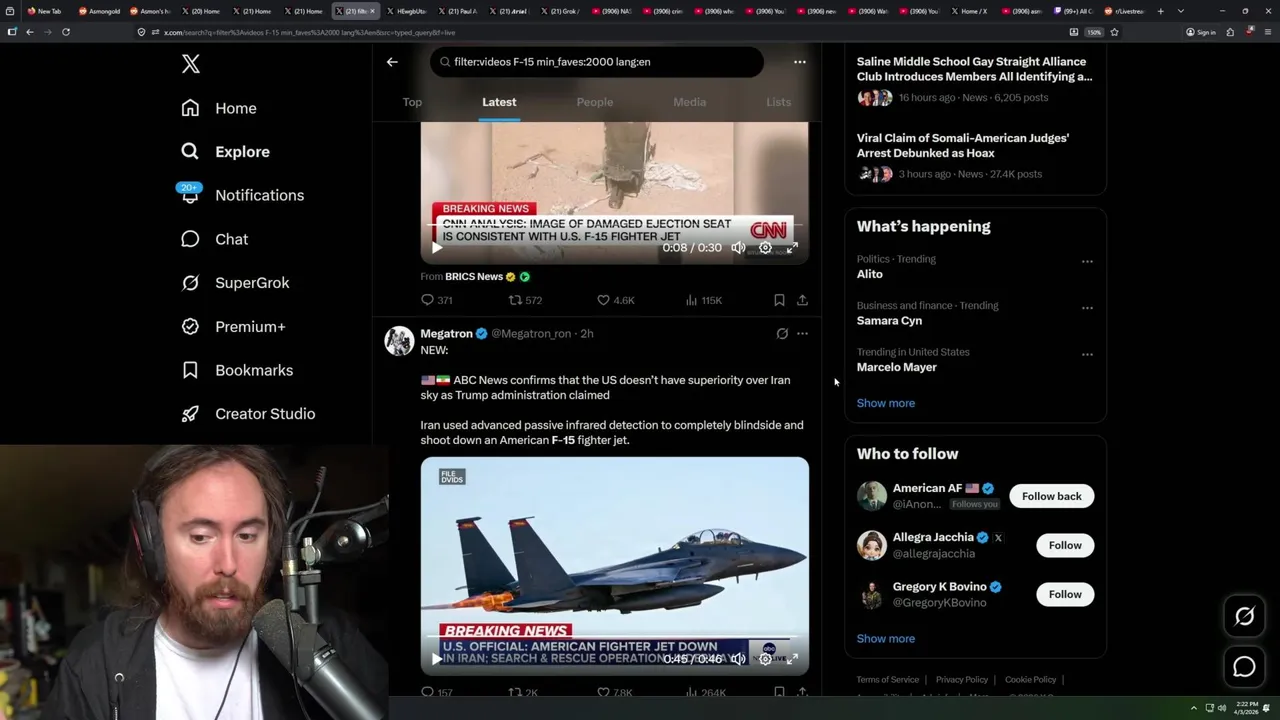The width and height of the screenshot is (1280, 720).
Task: Bookmark the BRICS News video post
Action: click(x=779, y=300)
